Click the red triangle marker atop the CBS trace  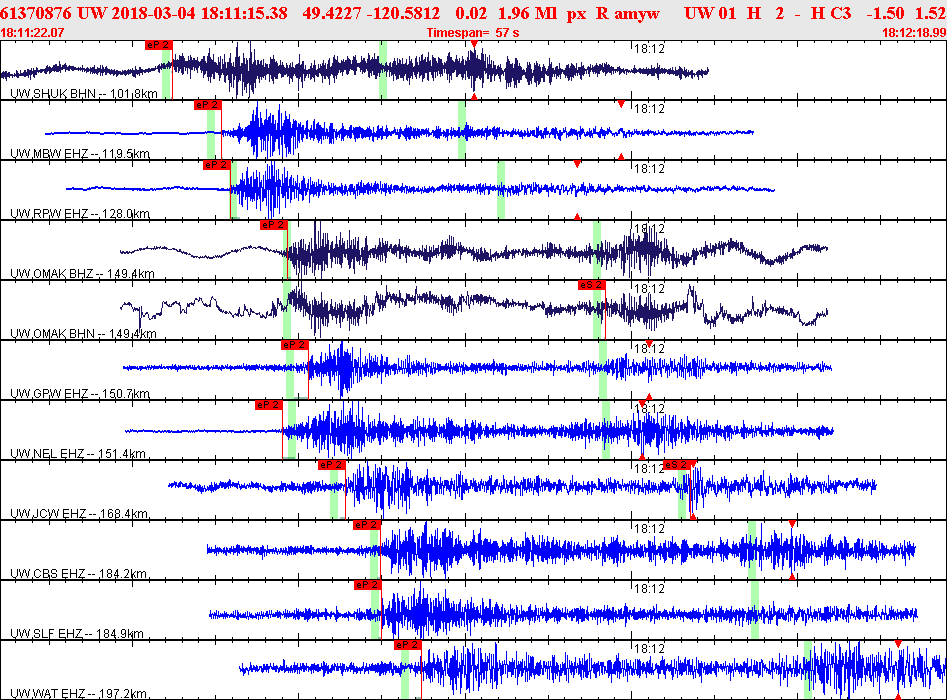tap(792, 524)
